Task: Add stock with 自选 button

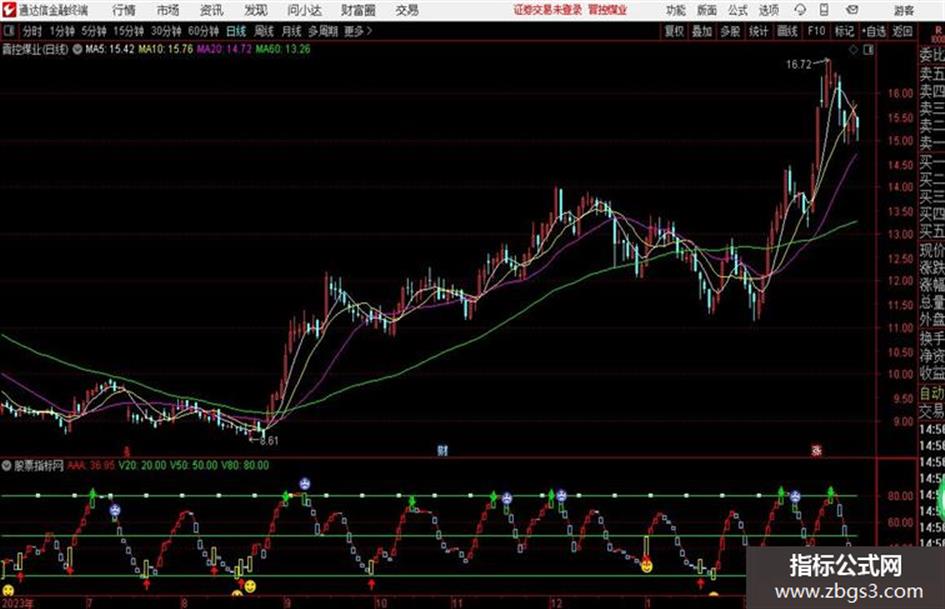Action: coord(874,31)
